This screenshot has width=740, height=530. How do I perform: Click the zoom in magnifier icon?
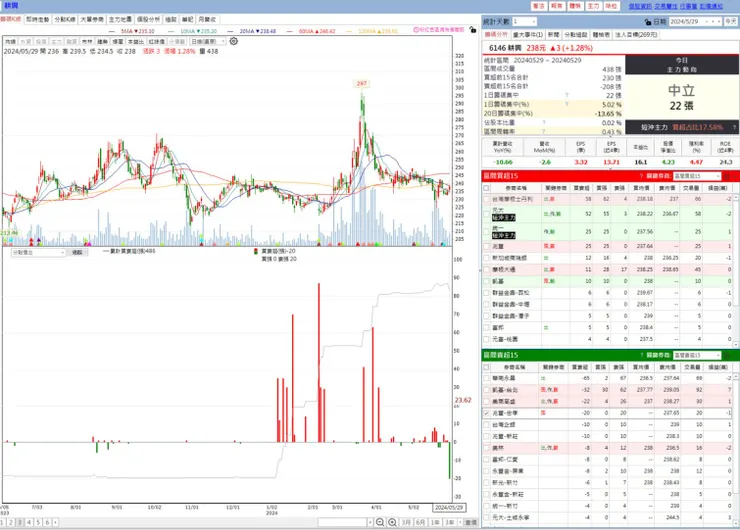point(392,522)
